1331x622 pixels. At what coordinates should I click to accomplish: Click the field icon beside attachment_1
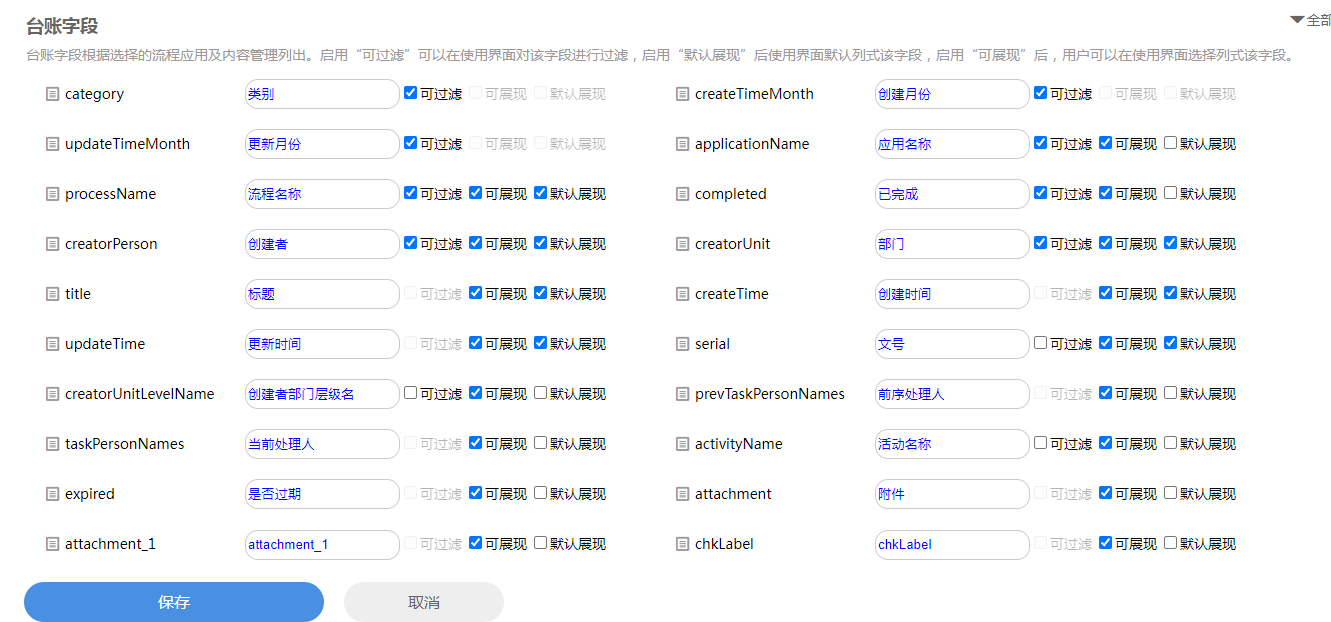click(x=53, y=544)
